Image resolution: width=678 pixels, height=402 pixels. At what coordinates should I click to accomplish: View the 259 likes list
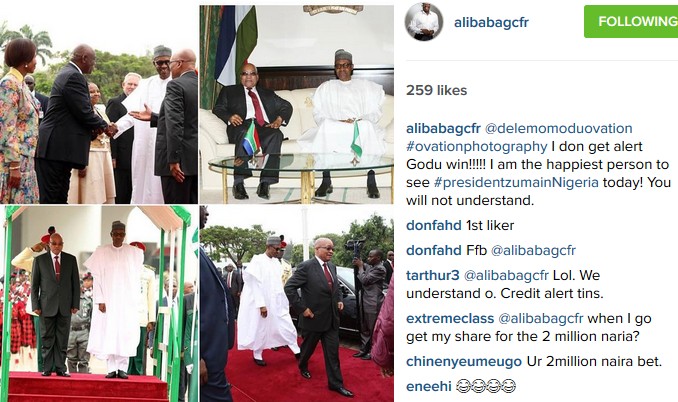436,90
